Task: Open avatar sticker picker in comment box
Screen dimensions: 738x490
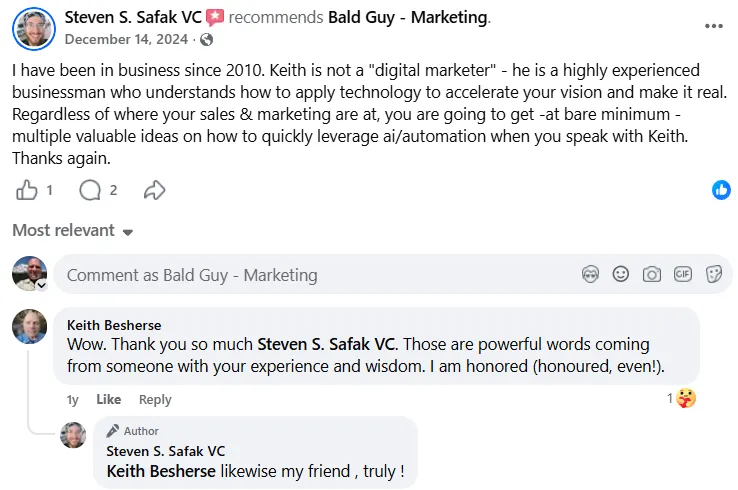Action: coord(591,274)
